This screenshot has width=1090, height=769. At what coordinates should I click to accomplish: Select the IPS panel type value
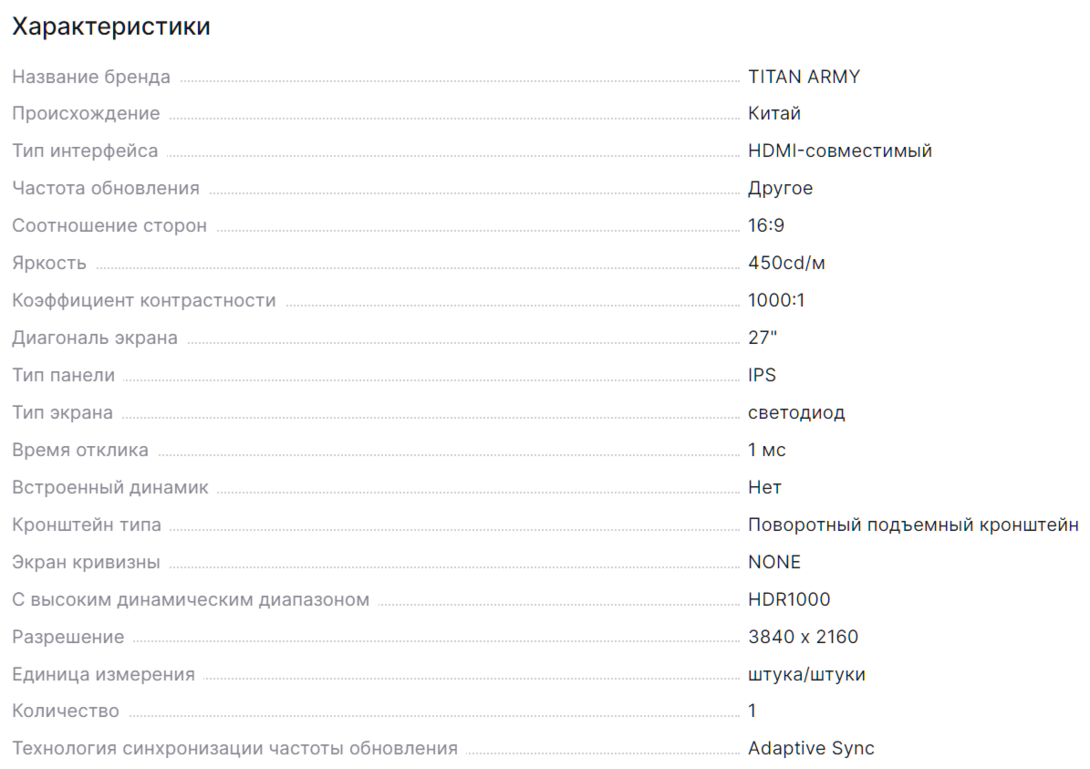pos(762,375)
